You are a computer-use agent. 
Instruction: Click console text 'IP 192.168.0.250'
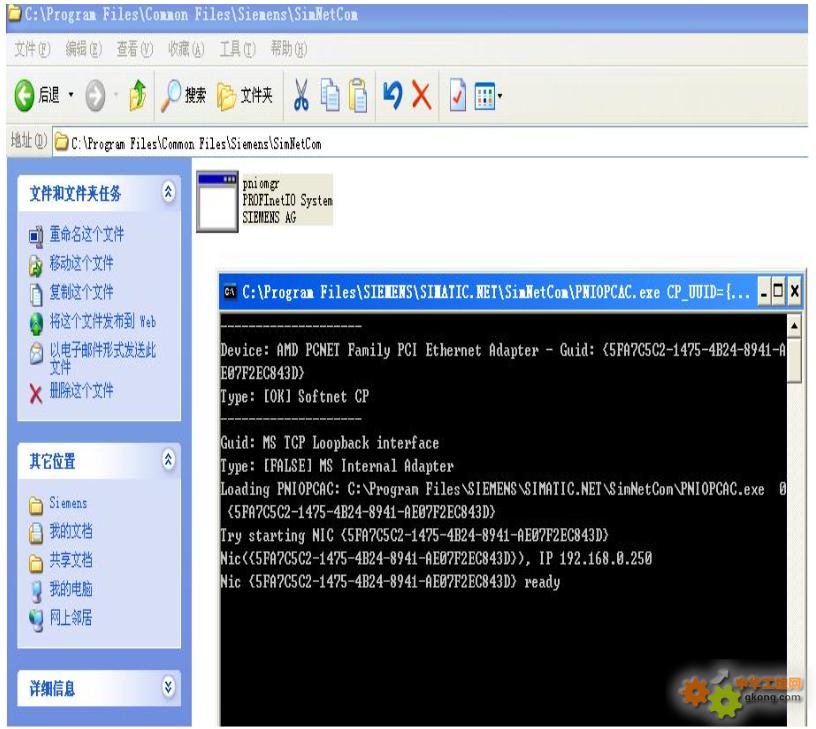595,558
